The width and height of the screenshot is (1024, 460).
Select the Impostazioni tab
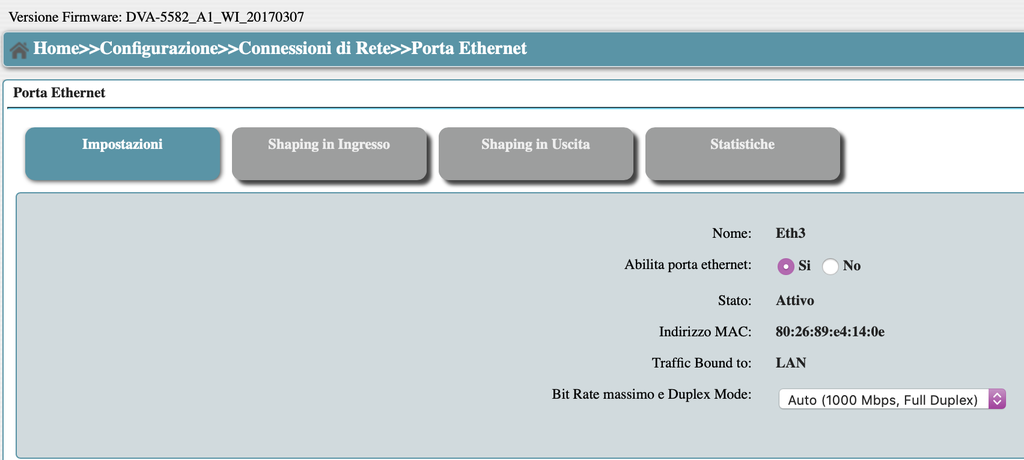[123, 154]
